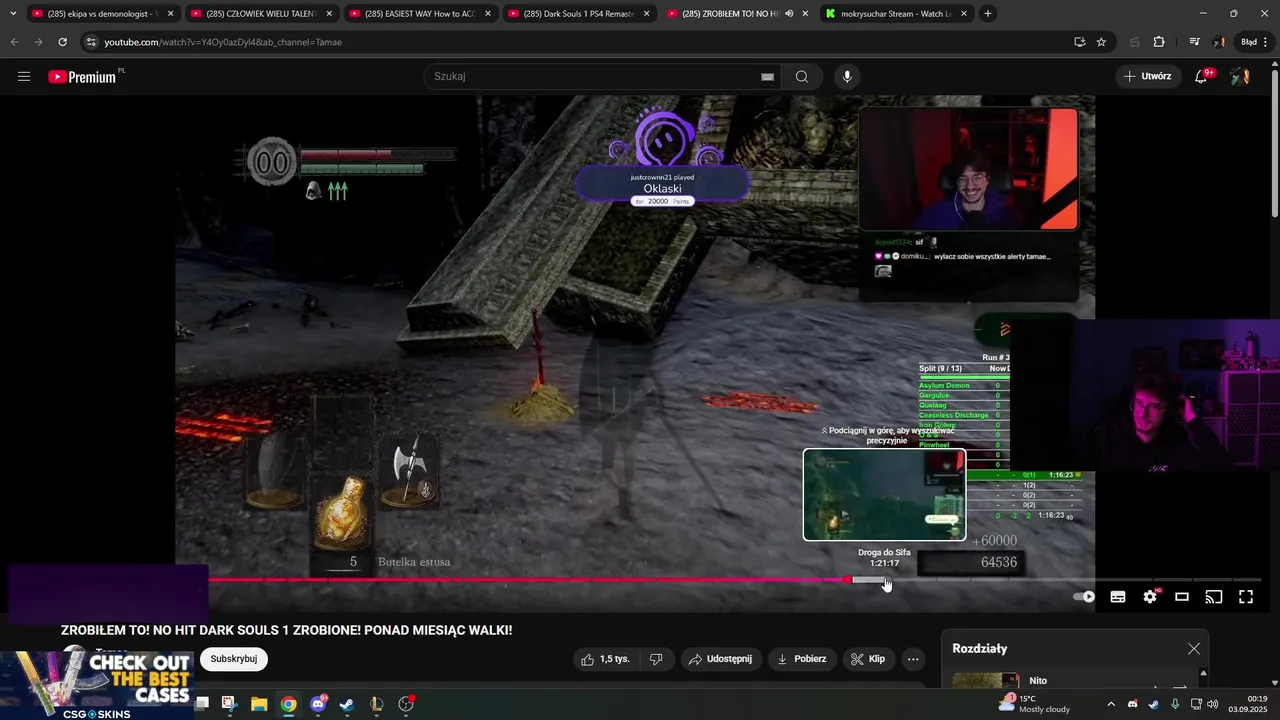The height and width of the screenshot is (720, 1280).
Task: Select the Nito chapter thumbnail
Action: (985, 681)
